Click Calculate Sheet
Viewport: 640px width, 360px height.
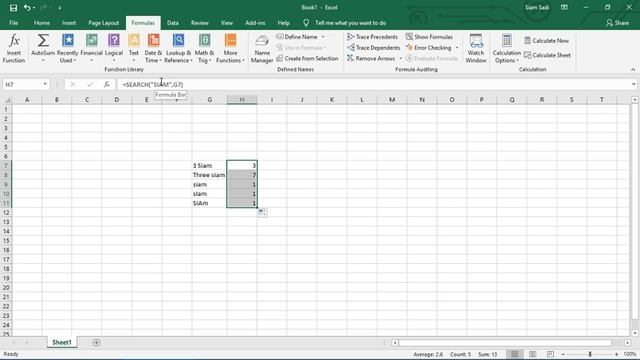(547, 55)
